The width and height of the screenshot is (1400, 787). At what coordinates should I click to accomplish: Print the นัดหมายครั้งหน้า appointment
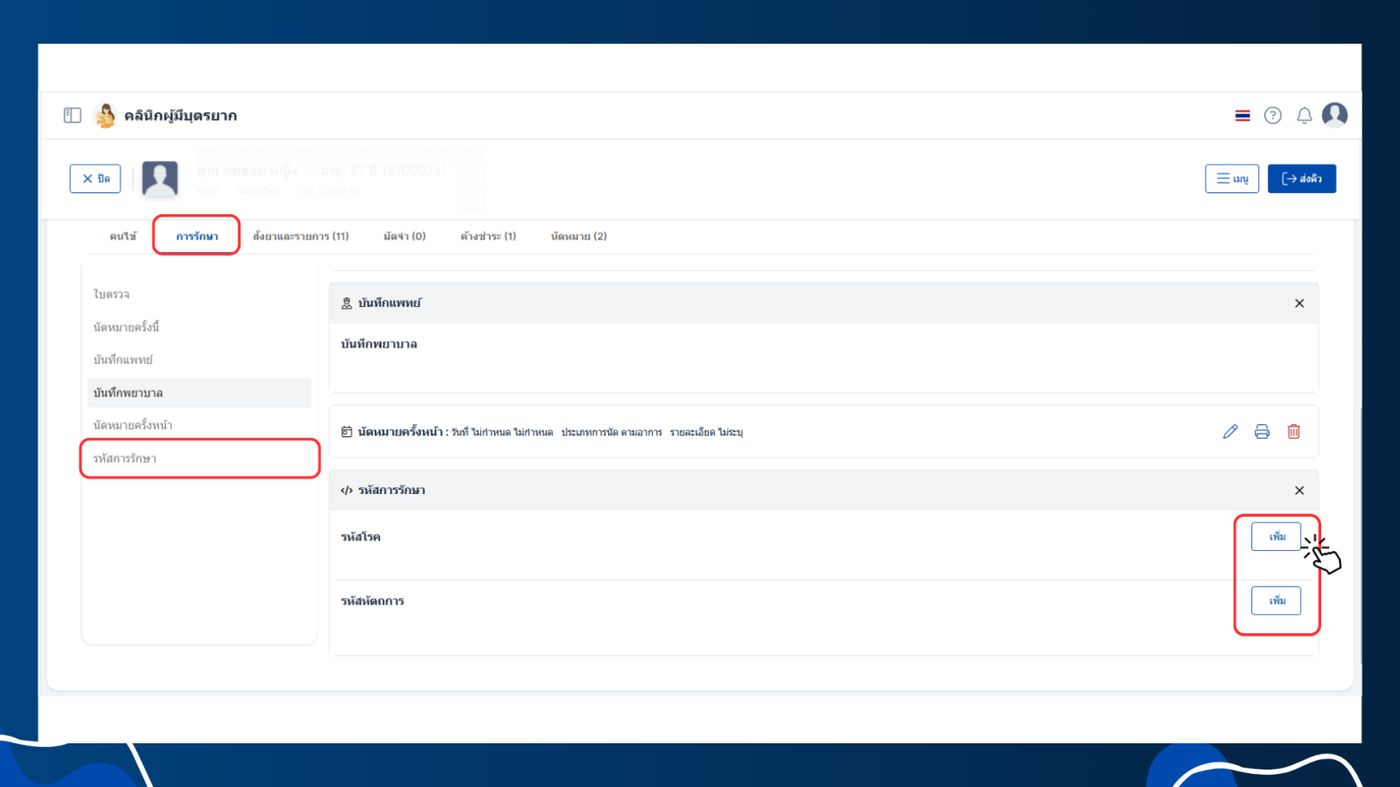(1262, 432)
